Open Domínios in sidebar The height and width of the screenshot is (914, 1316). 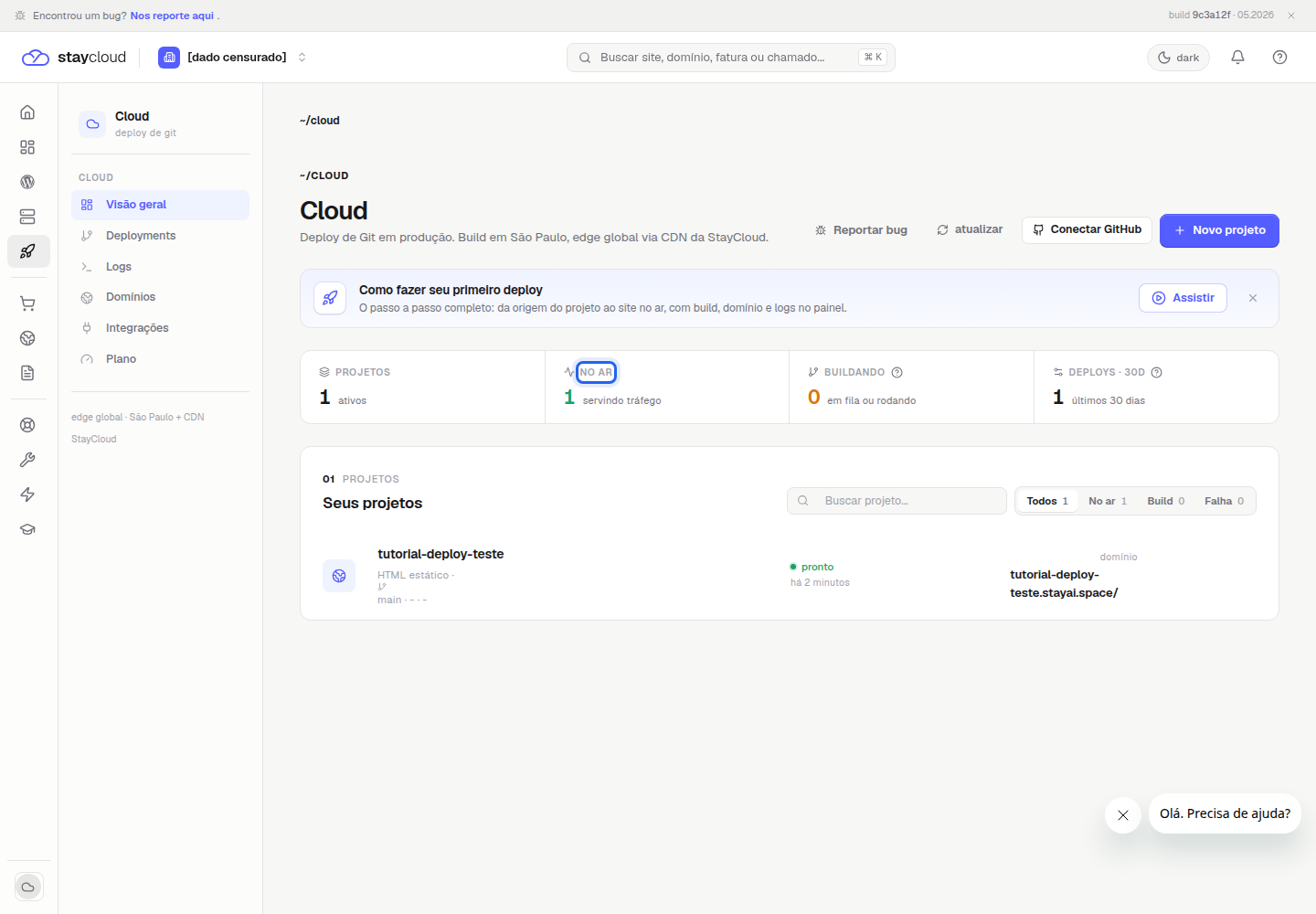pyautogui.click(x=160, y=297)
